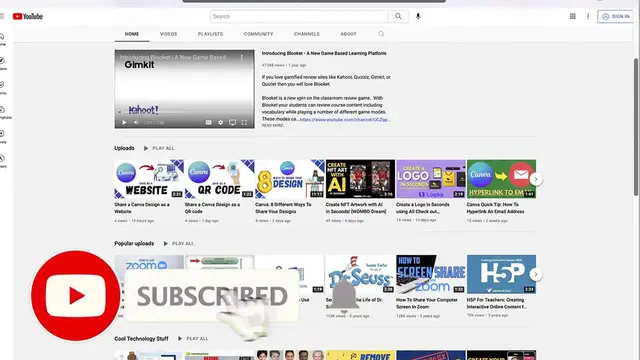Play the featured Blooket video
The image size is (640, 360).
click(x=124, y=122)
